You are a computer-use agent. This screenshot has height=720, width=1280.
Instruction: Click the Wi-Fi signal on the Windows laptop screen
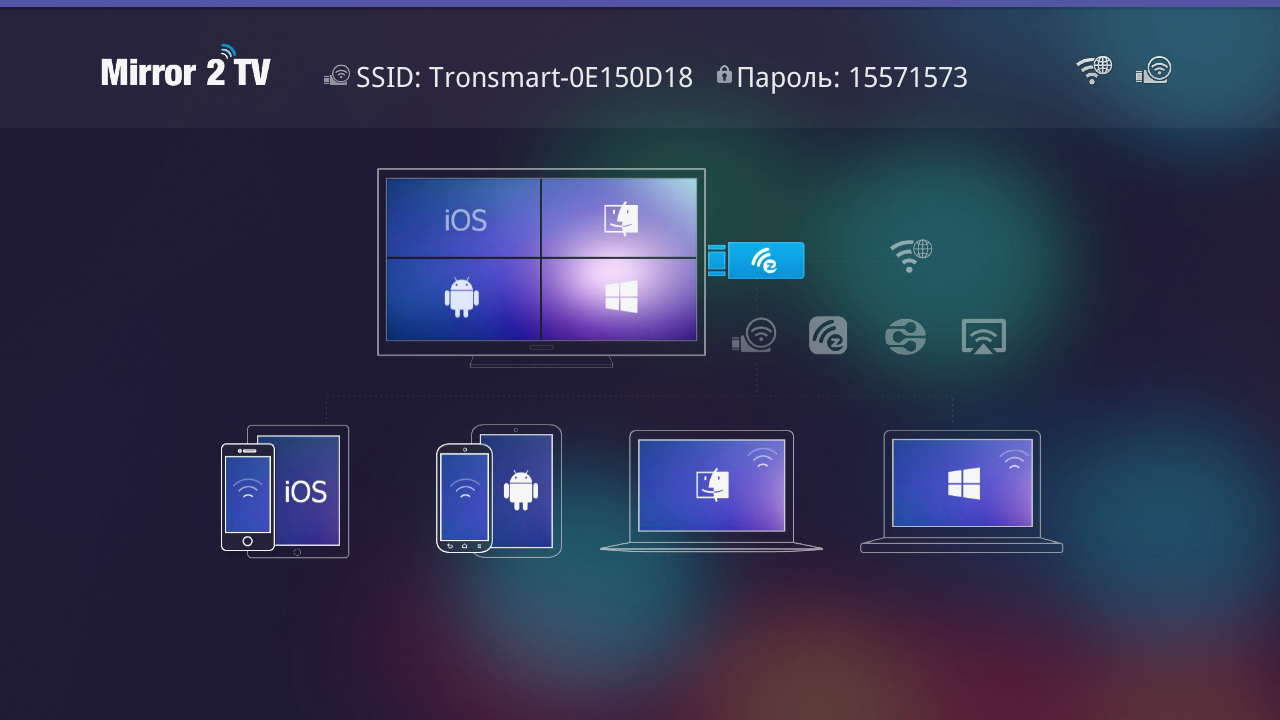1014,459
